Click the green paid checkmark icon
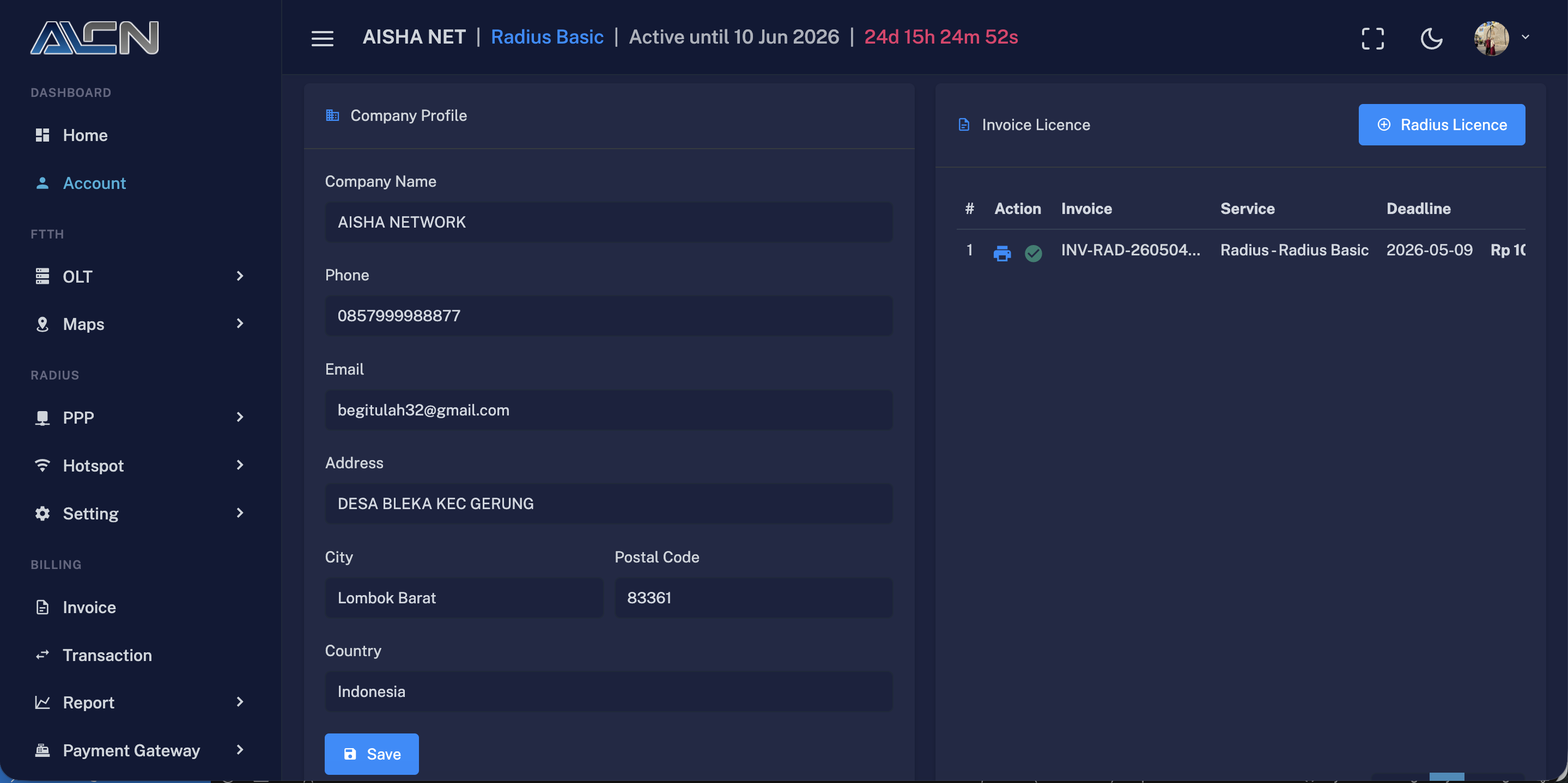1568x783 pixels. tap(1033, 253)
